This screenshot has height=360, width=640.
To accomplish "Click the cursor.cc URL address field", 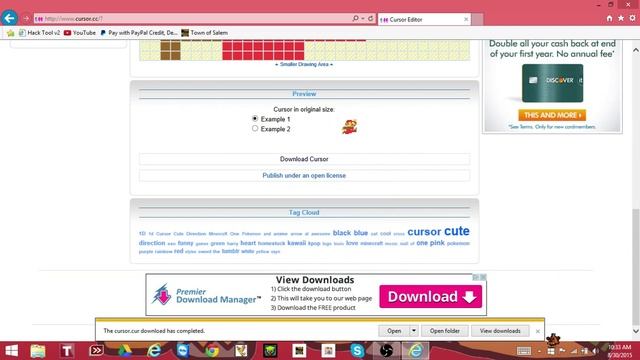I will (x=192, y=18).
